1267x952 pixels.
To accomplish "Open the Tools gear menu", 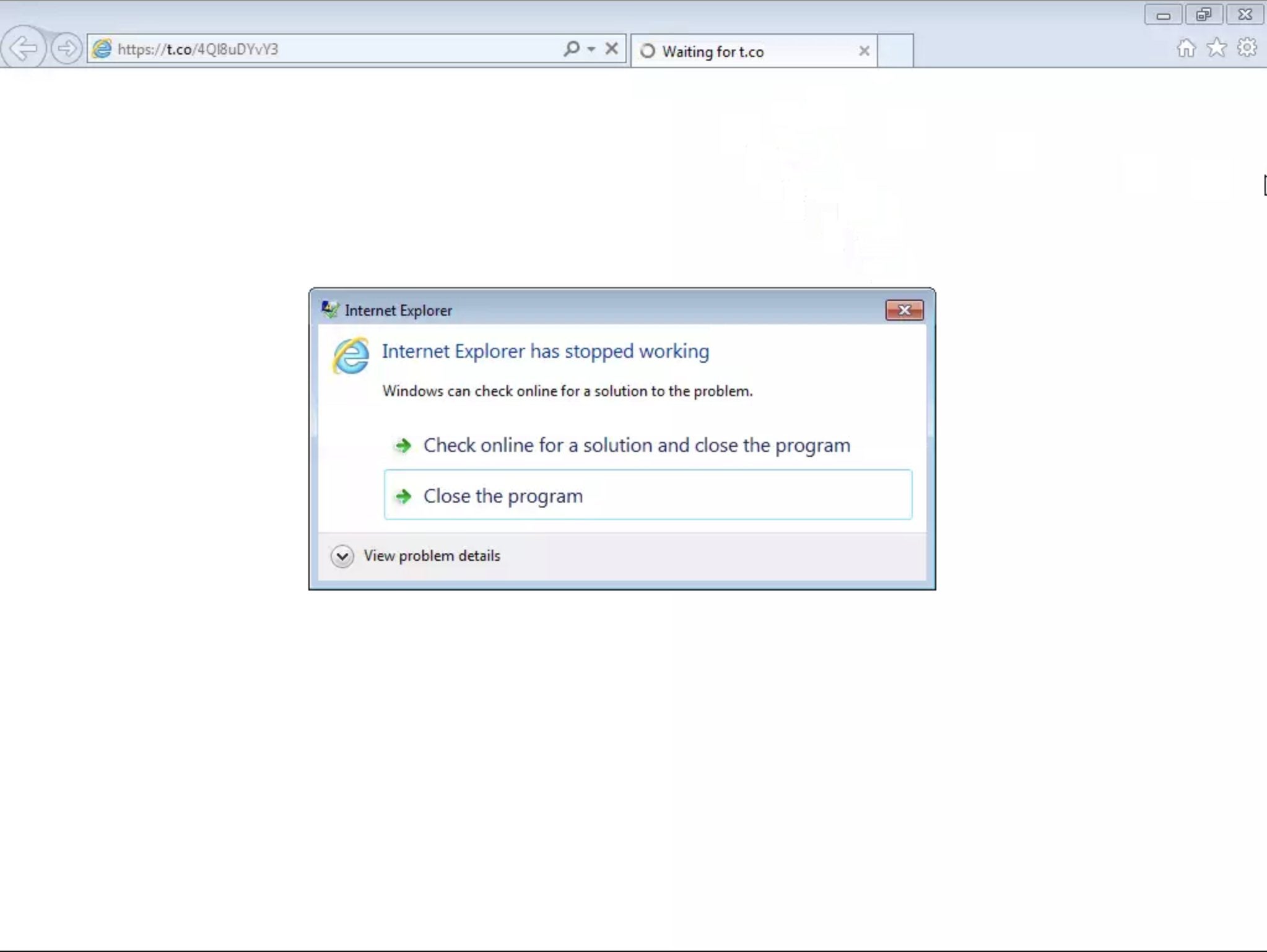I will [x=1247, y=48].
